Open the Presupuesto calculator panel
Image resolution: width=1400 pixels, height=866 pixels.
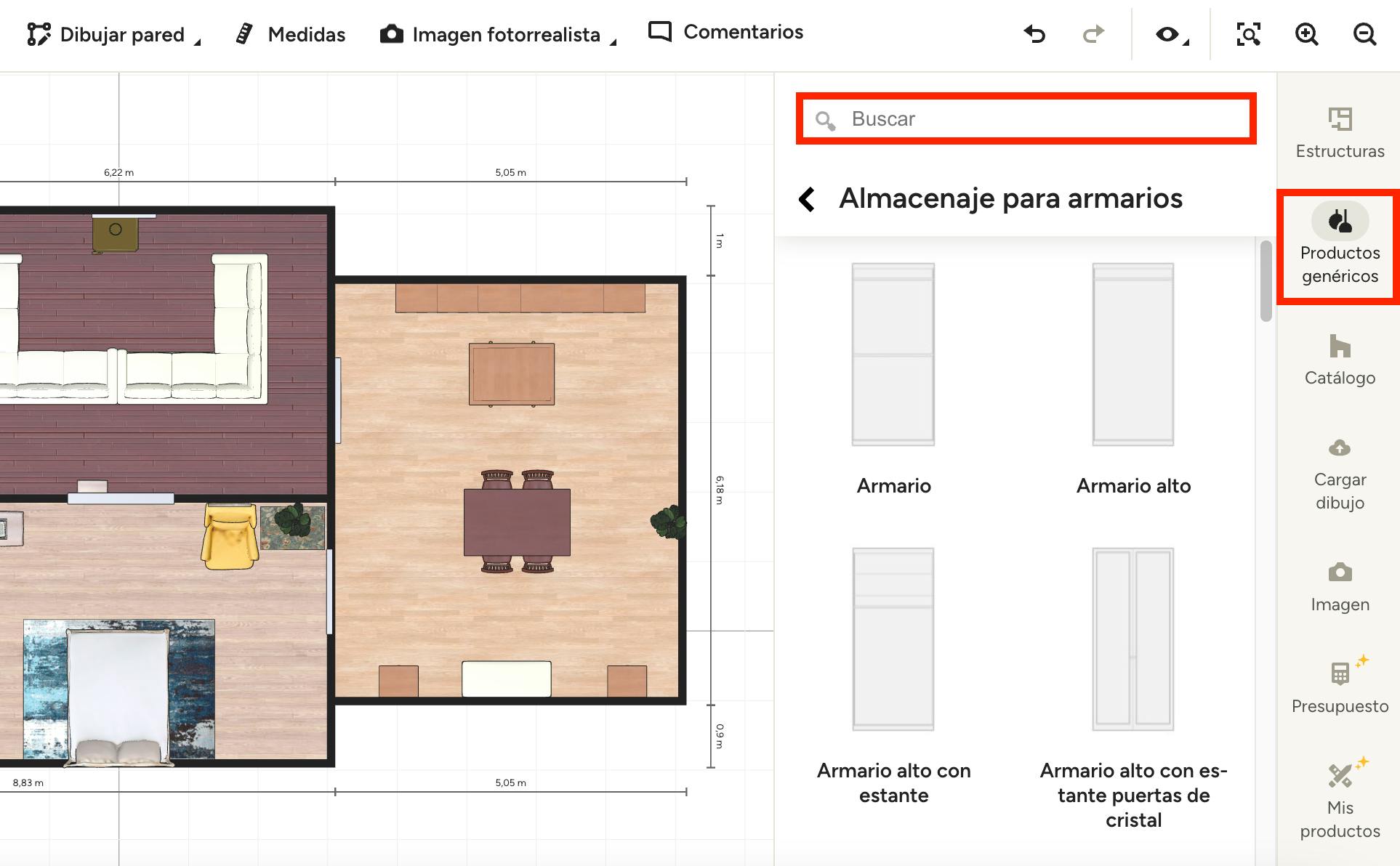coord(1340,687)
